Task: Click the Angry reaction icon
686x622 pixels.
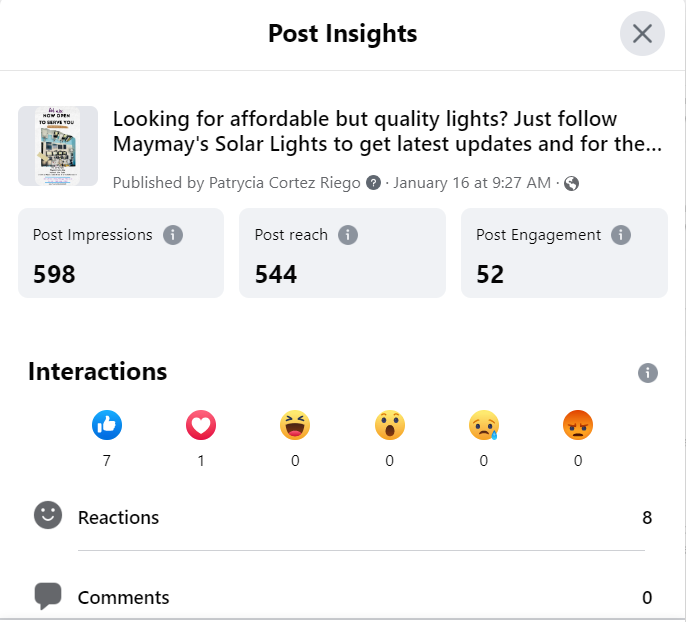Action: [x=577, y=426]
